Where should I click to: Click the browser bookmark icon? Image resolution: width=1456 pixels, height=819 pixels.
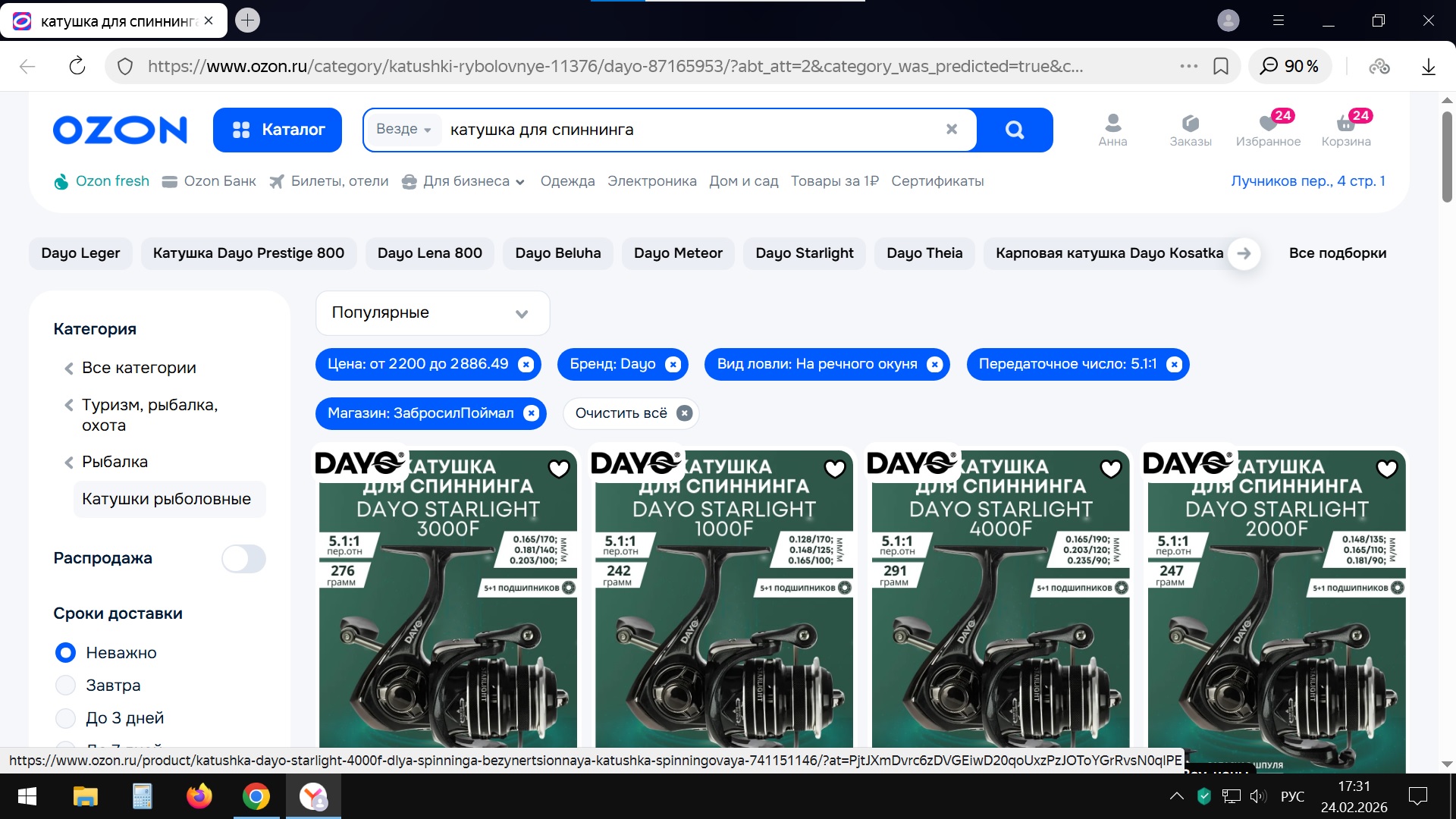pos(1221,67)
